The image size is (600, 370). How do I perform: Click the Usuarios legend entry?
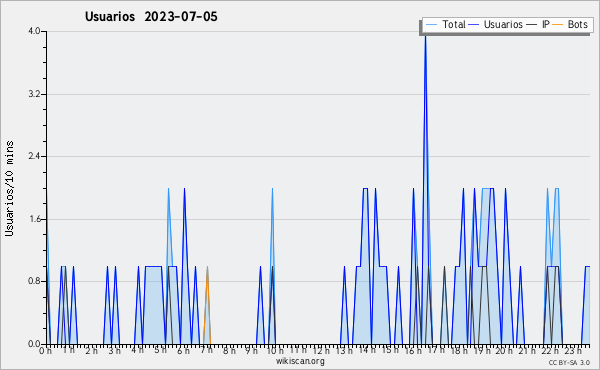pyautogui.click(x=496, y=24)
